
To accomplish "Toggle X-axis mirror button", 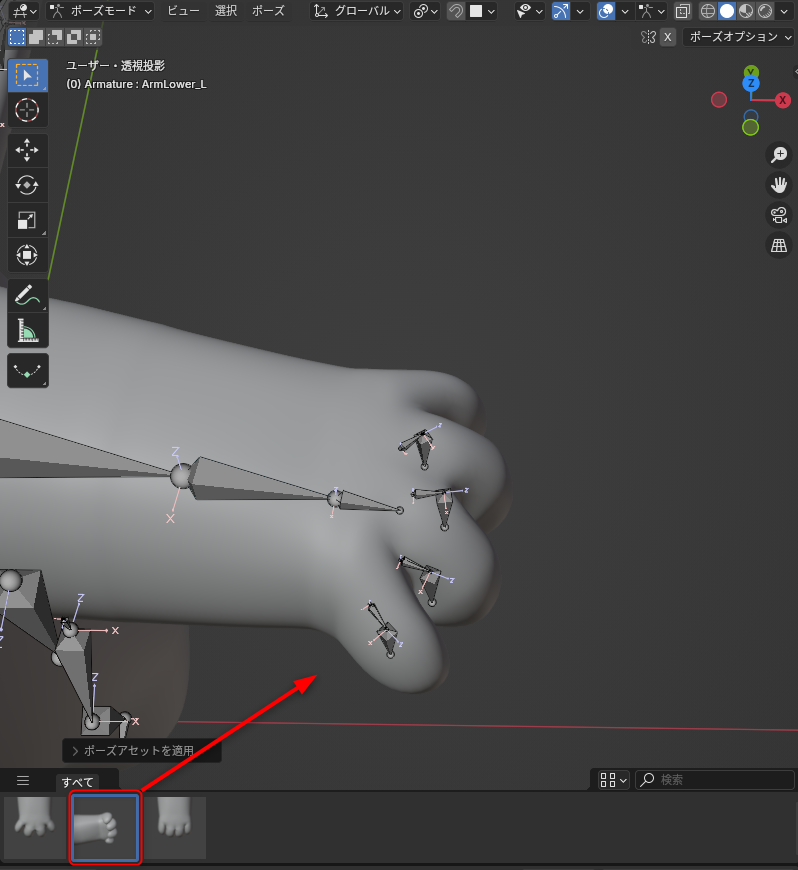I will [667, 37].
